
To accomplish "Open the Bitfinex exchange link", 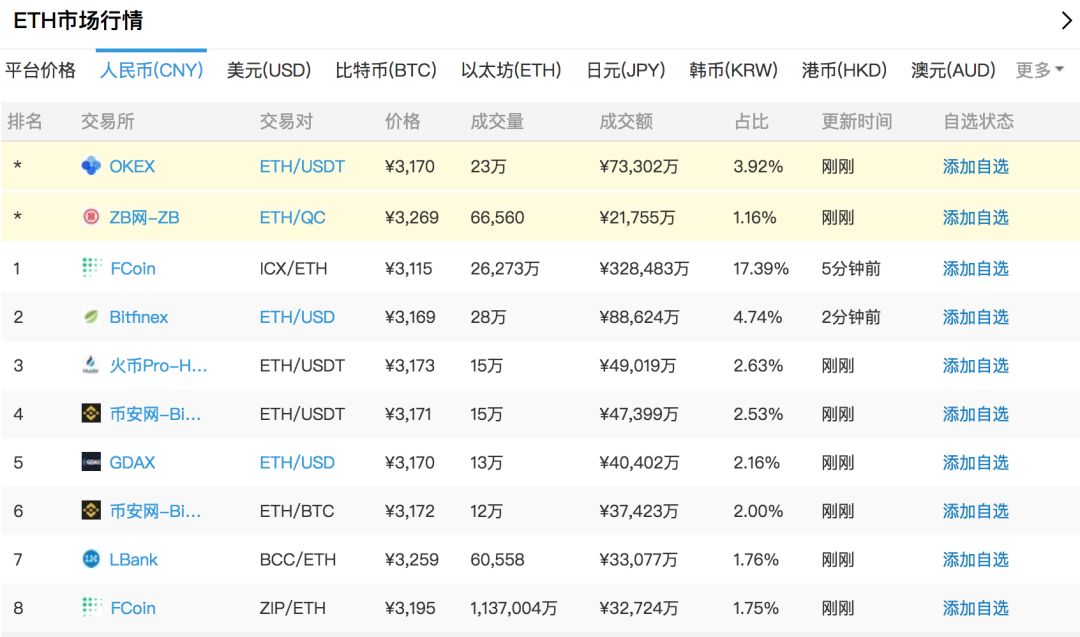I will [x=138, y=317].
